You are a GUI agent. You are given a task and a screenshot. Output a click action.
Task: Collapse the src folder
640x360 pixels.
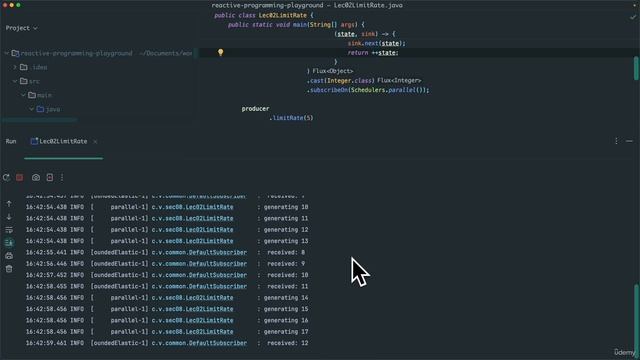(15, 81)
